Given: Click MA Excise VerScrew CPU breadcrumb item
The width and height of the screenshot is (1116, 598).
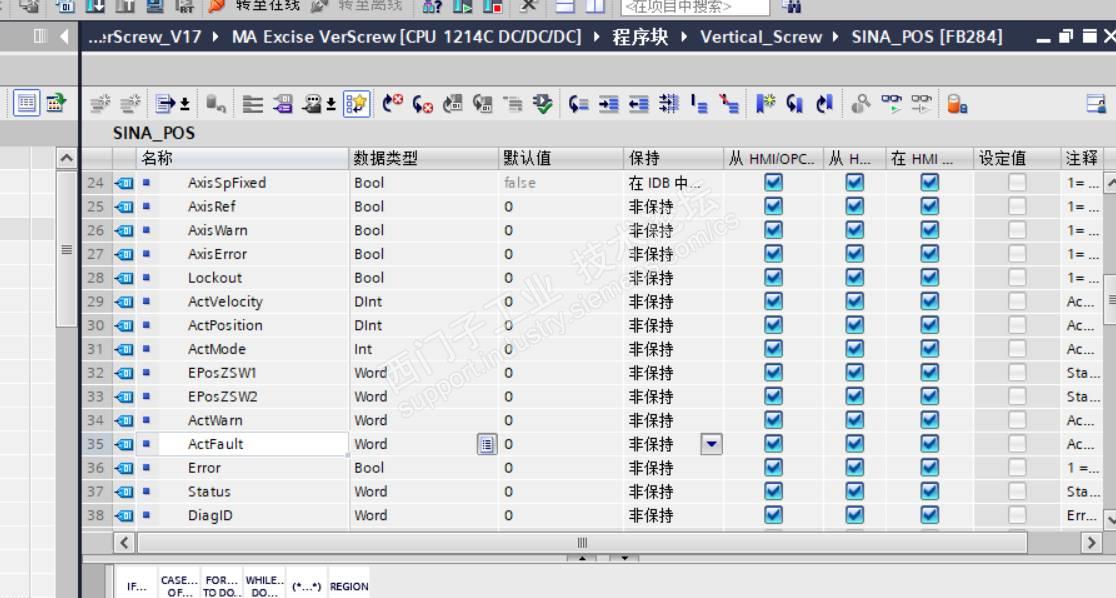Looking at the screenshot, I should pos(406,37).
